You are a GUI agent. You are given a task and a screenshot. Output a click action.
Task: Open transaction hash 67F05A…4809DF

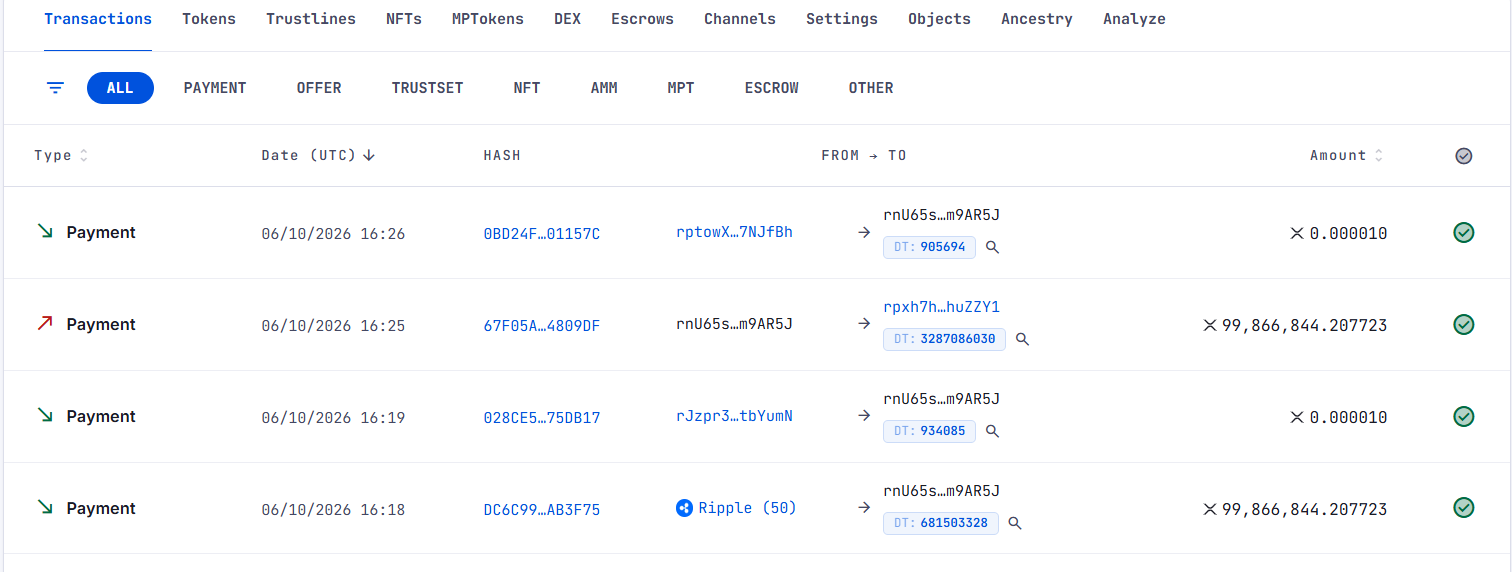(542, 326)
